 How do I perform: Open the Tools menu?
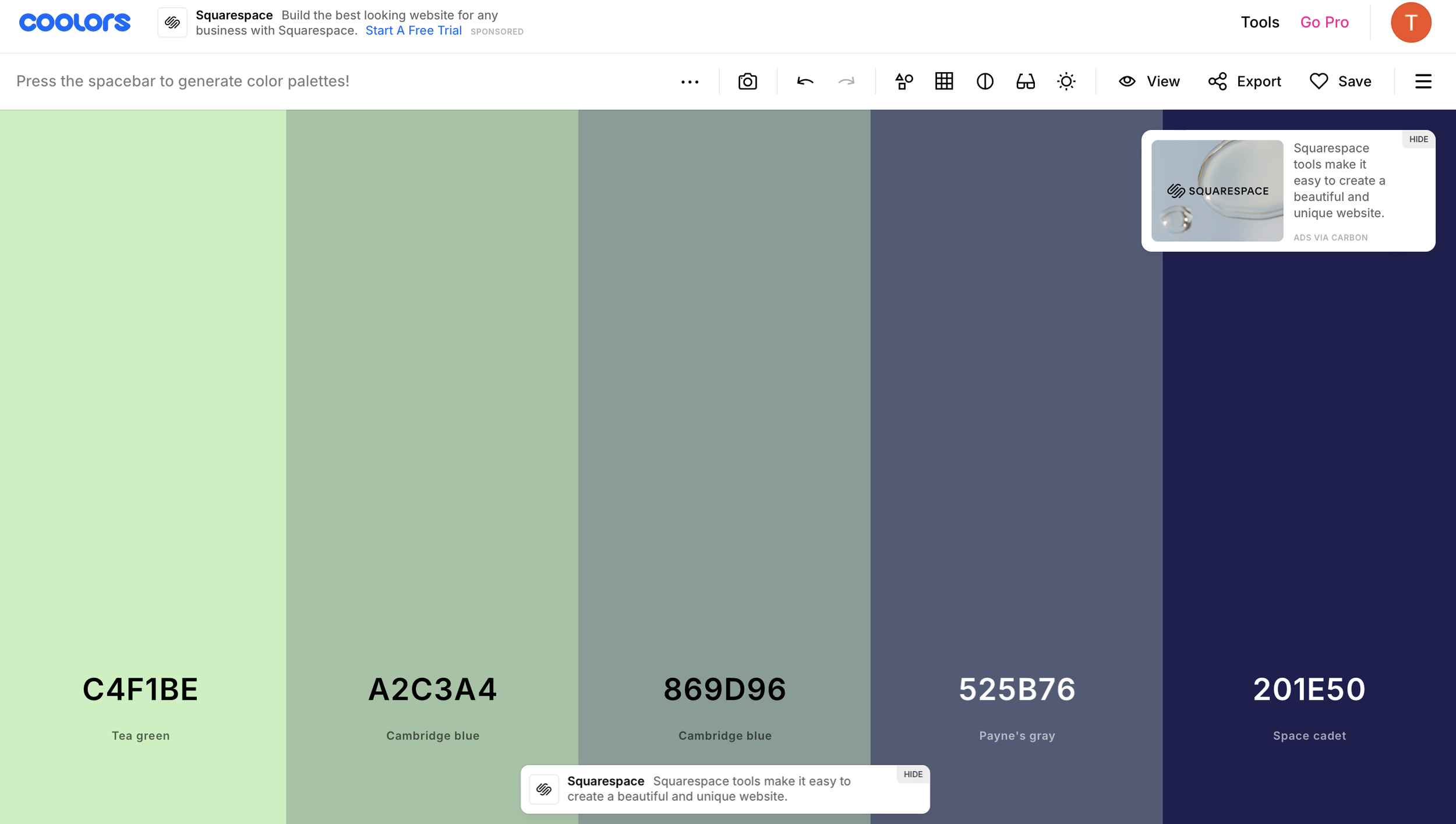click(1260, 22)
